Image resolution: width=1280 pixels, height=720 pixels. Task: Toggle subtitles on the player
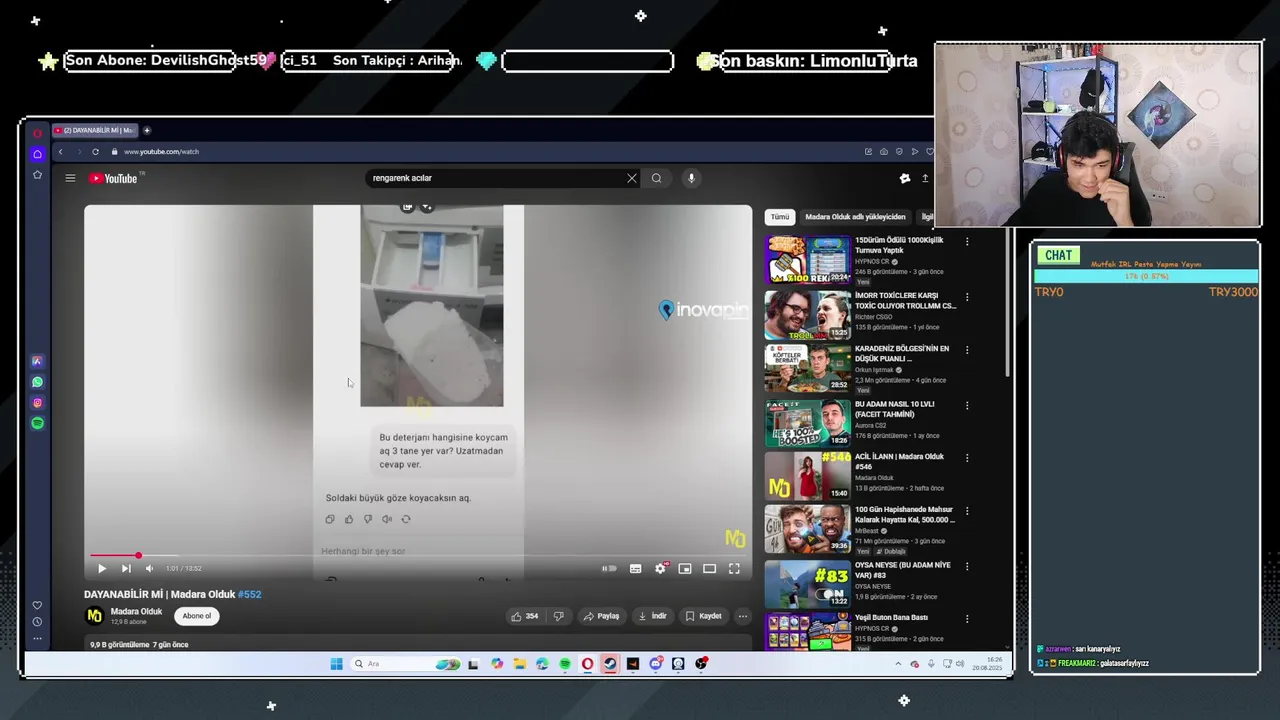tap(635, 568)
